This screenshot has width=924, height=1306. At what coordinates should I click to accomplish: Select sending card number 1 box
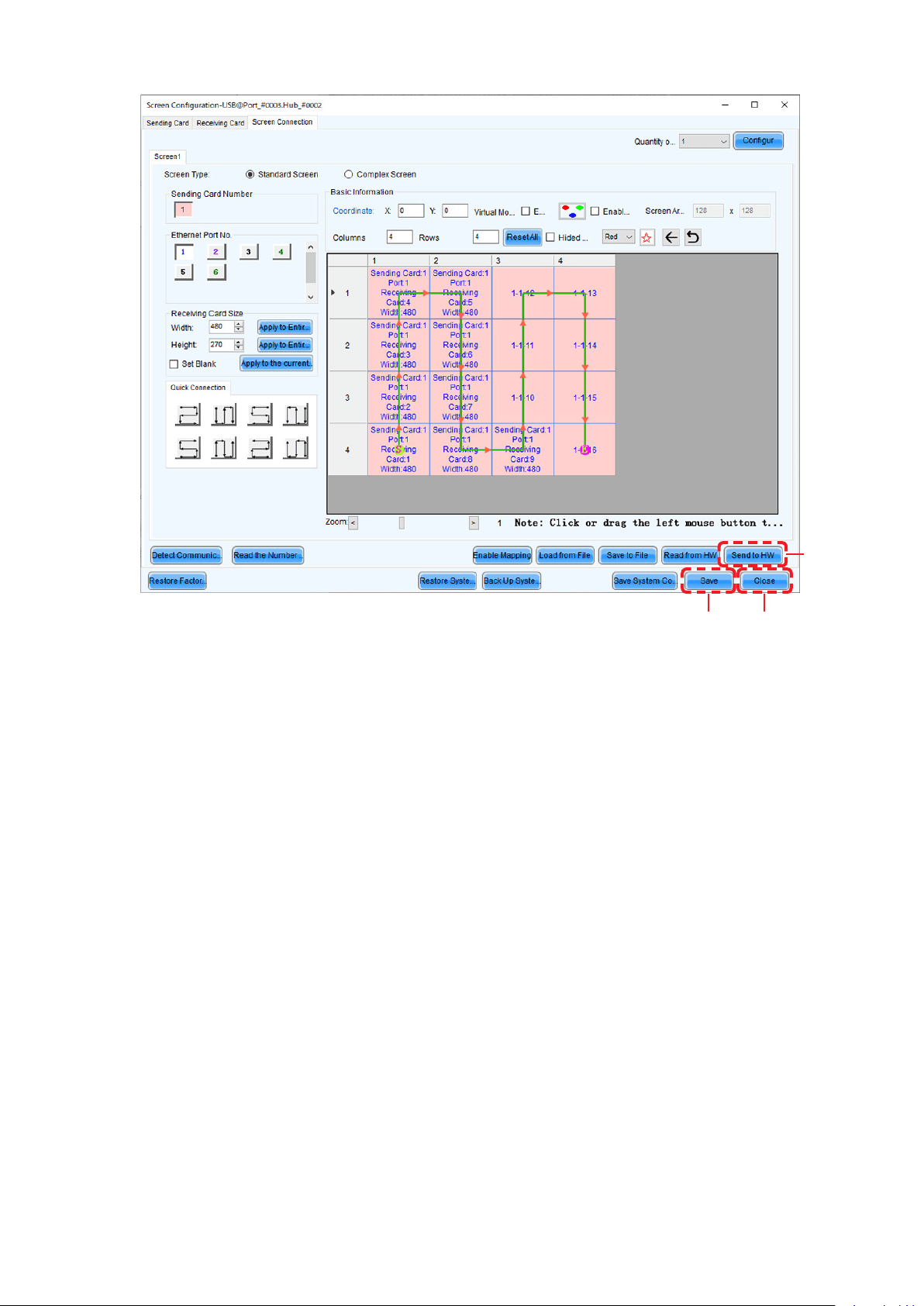(183, 210)
